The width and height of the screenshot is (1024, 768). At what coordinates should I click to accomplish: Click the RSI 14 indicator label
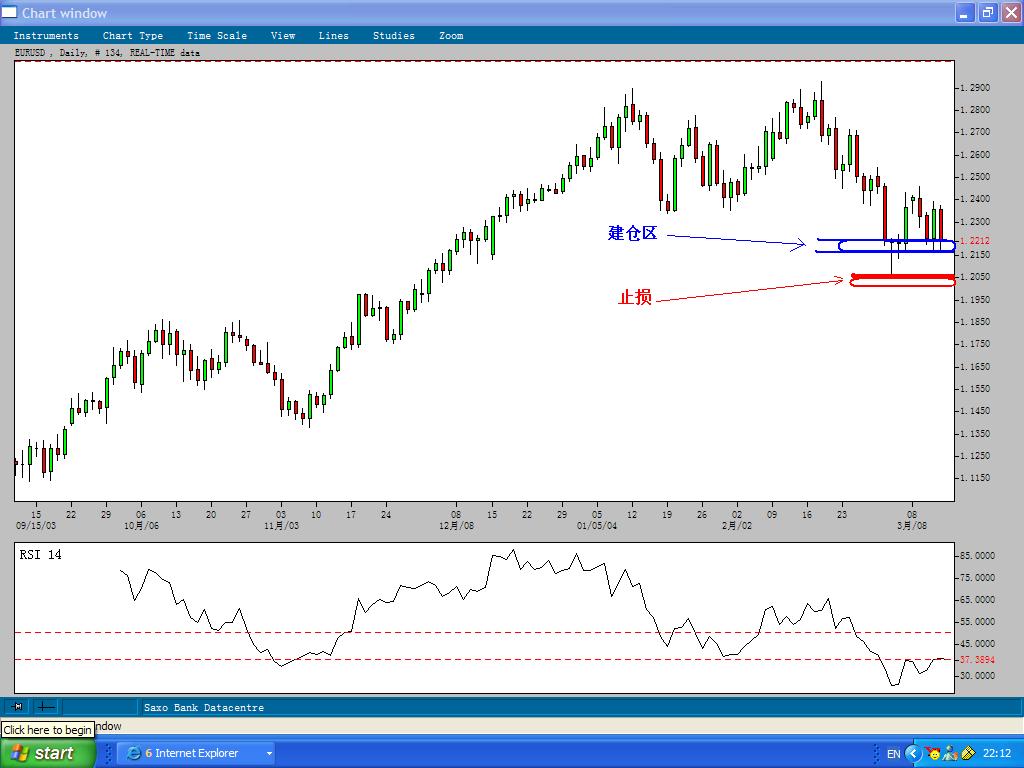pyautogui.click(x=40, y=554)
